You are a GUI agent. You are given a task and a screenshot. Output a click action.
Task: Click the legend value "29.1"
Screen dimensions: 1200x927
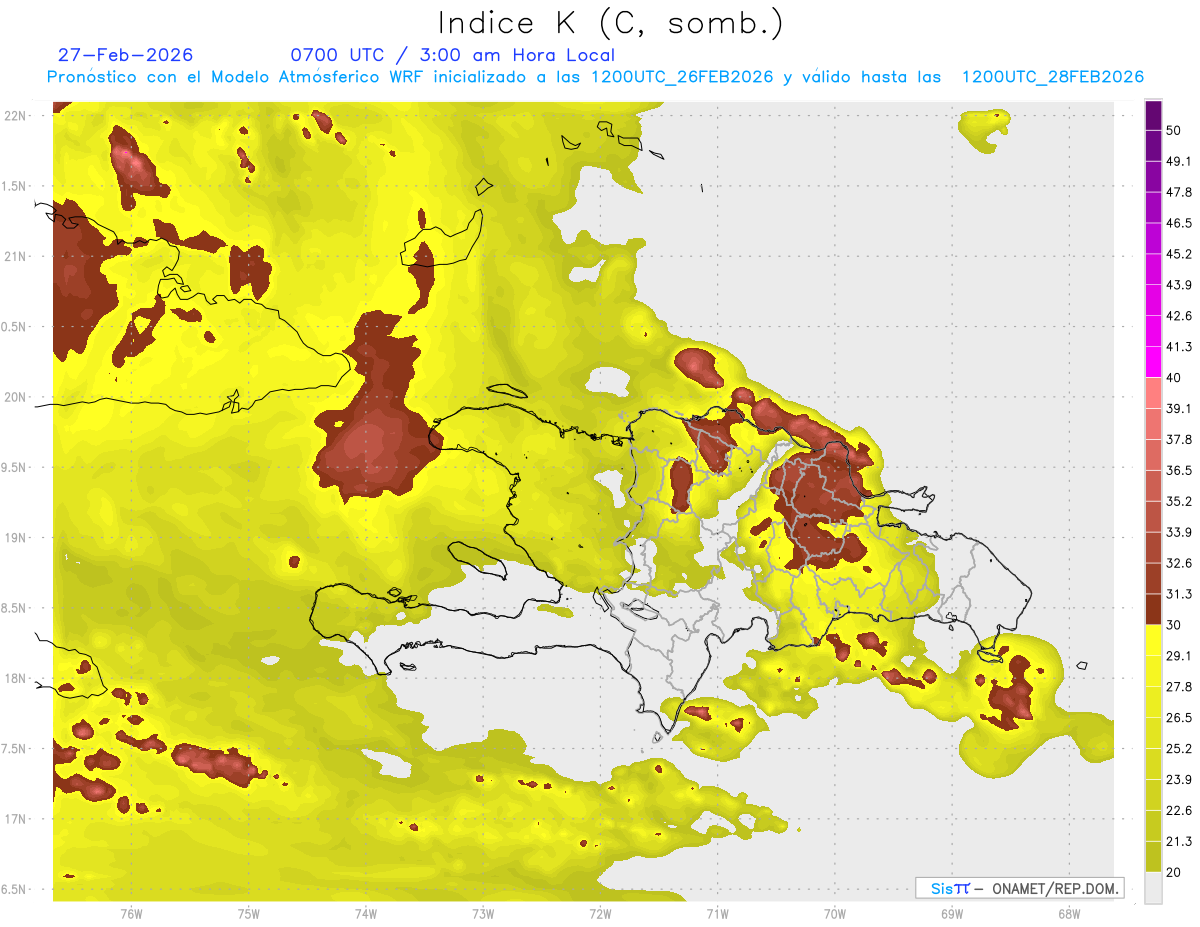tap(1180, 655)
